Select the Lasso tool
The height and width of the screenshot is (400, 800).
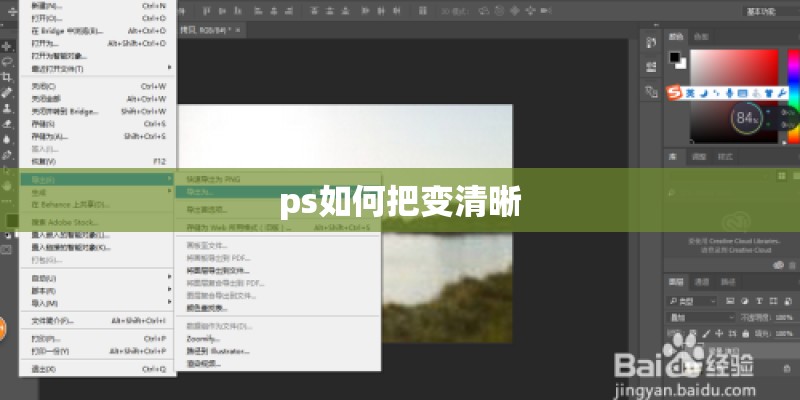(x=7, y=62)
